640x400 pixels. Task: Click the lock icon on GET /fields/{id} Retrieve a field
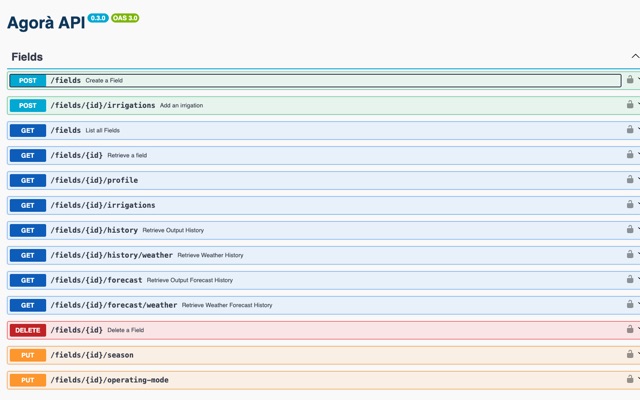click(x=630, y=154)
